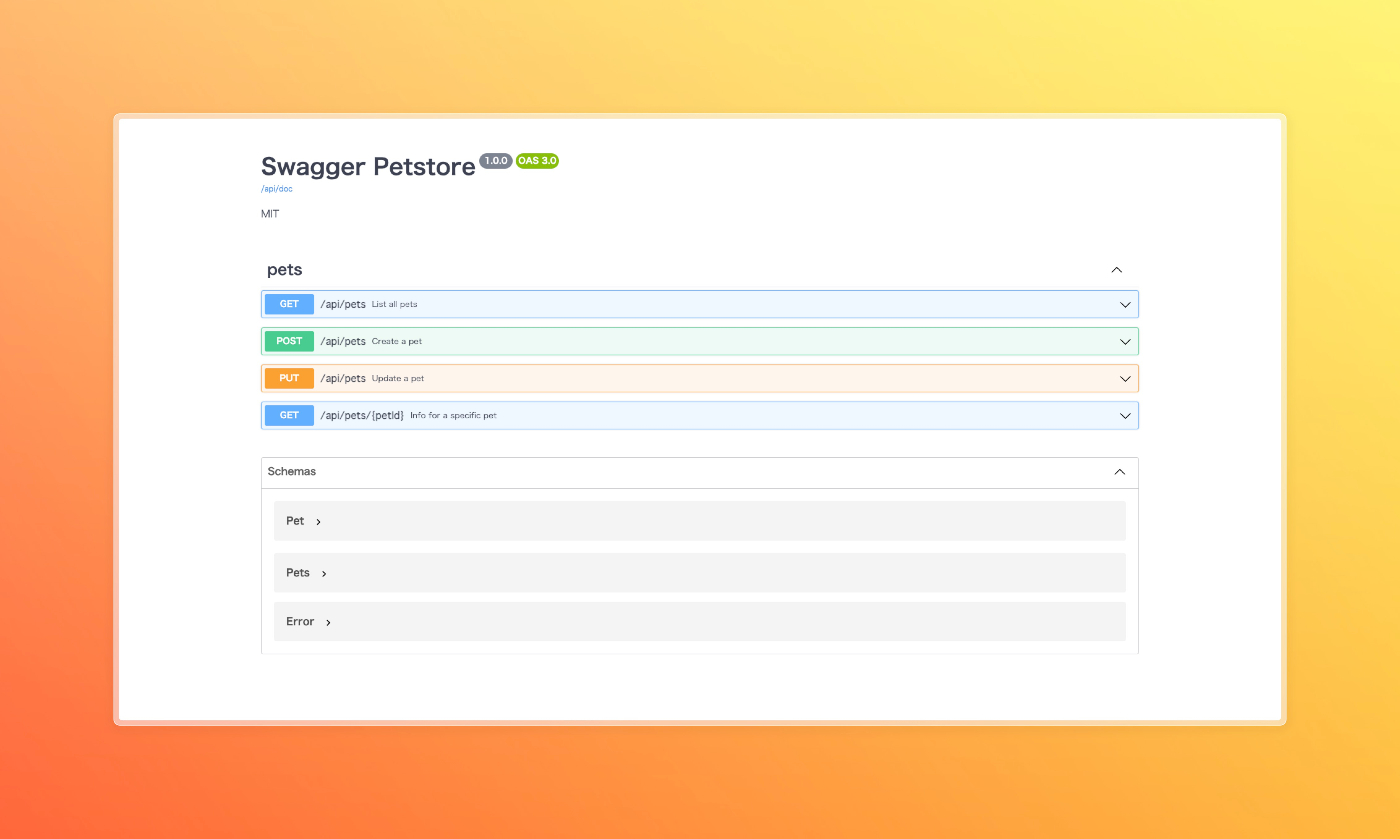Expand PUT /api/pets Update a pet chevron
The width and height of the screenshot is (1400, 839).
pos(1125,378)
